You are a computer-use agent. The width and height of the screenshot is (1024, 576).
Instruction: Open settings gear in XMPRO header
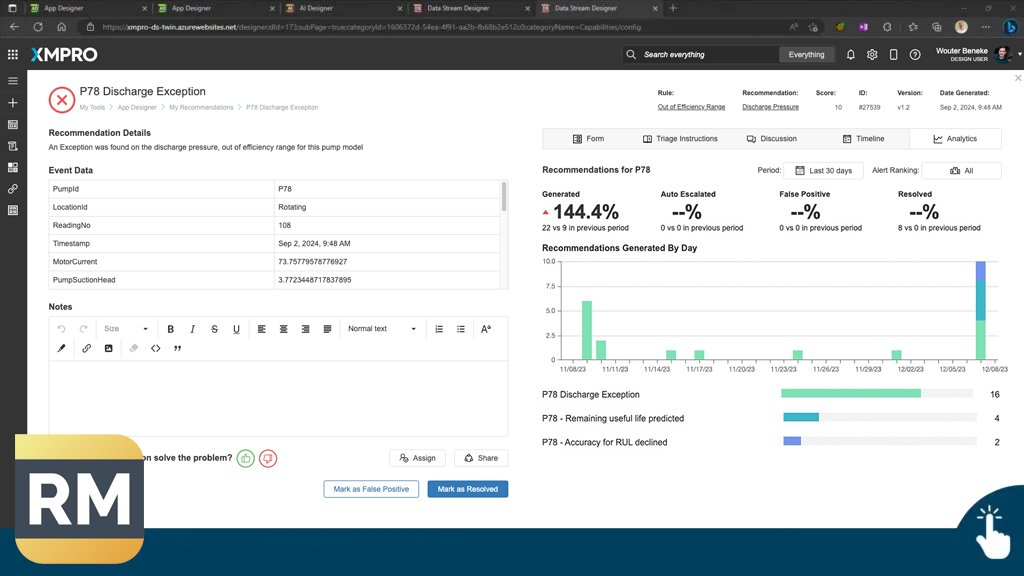coord(872,55)
